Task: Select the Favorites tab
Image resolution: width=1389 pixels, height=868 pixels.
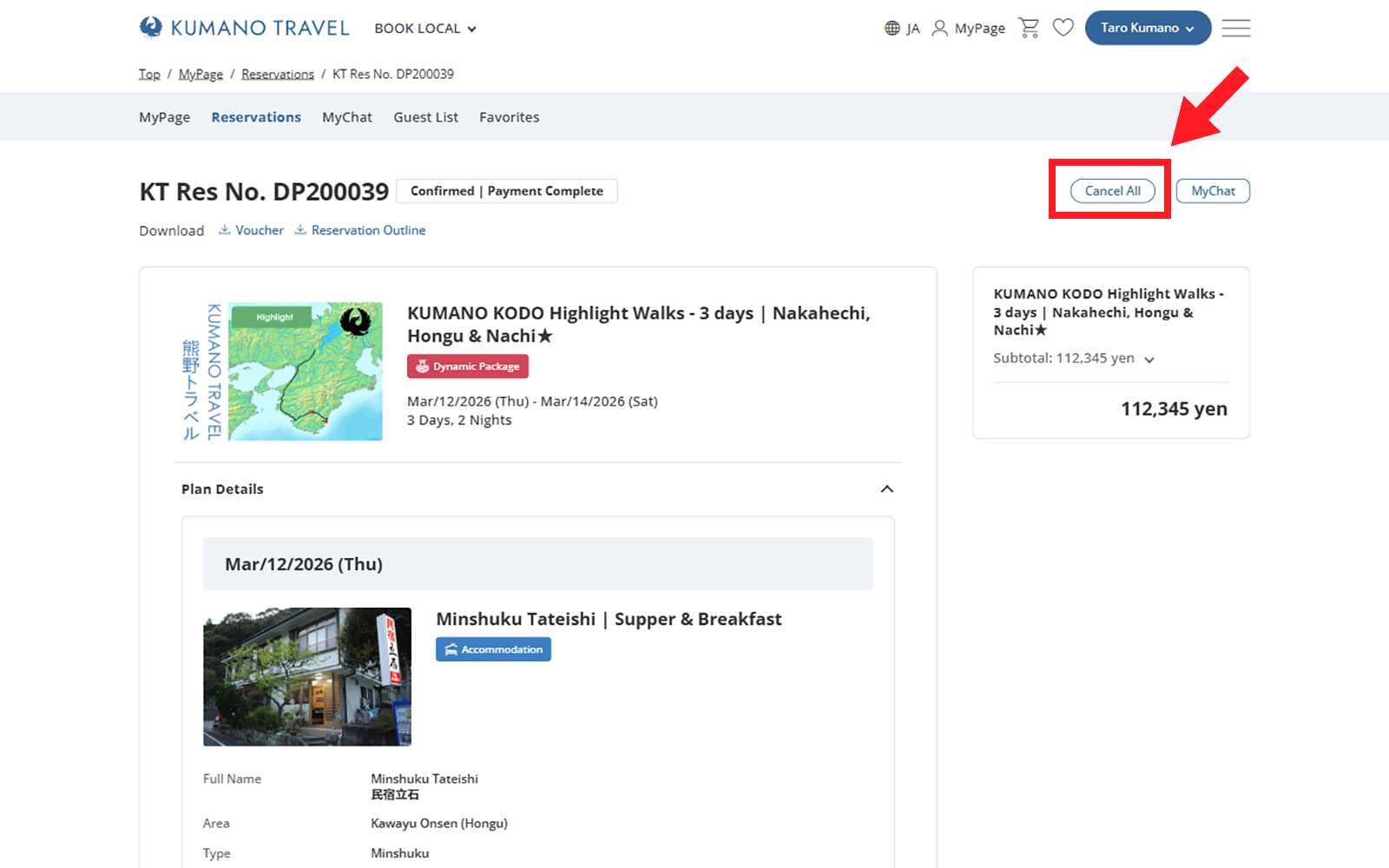Action: [509, 117]
